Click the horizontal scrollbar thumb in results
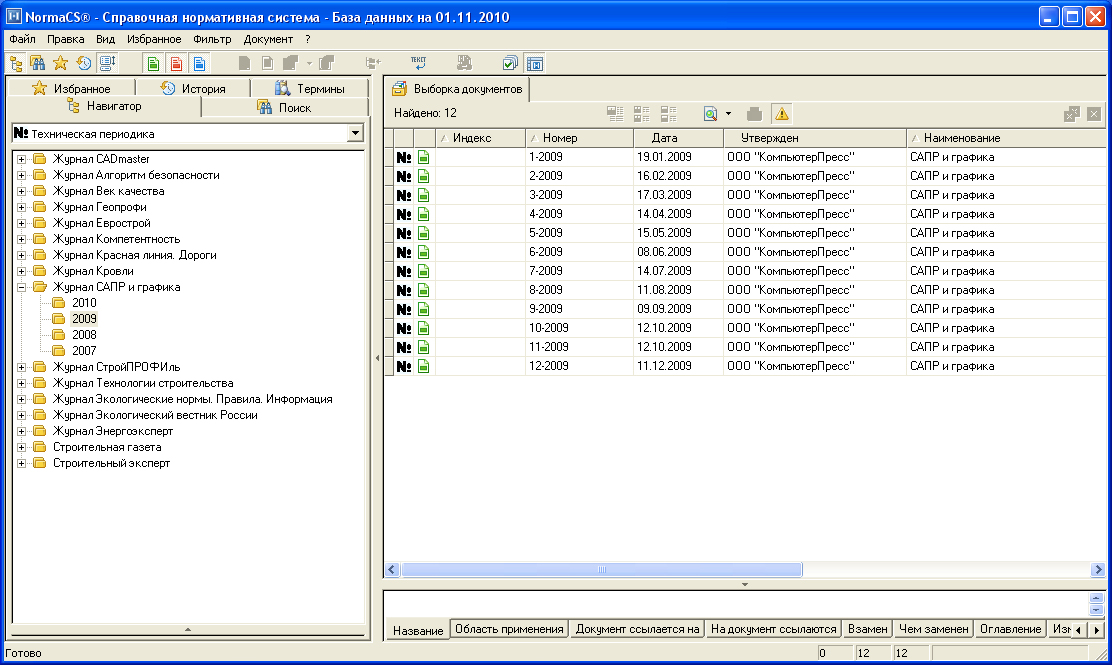 tap(601, 569)
